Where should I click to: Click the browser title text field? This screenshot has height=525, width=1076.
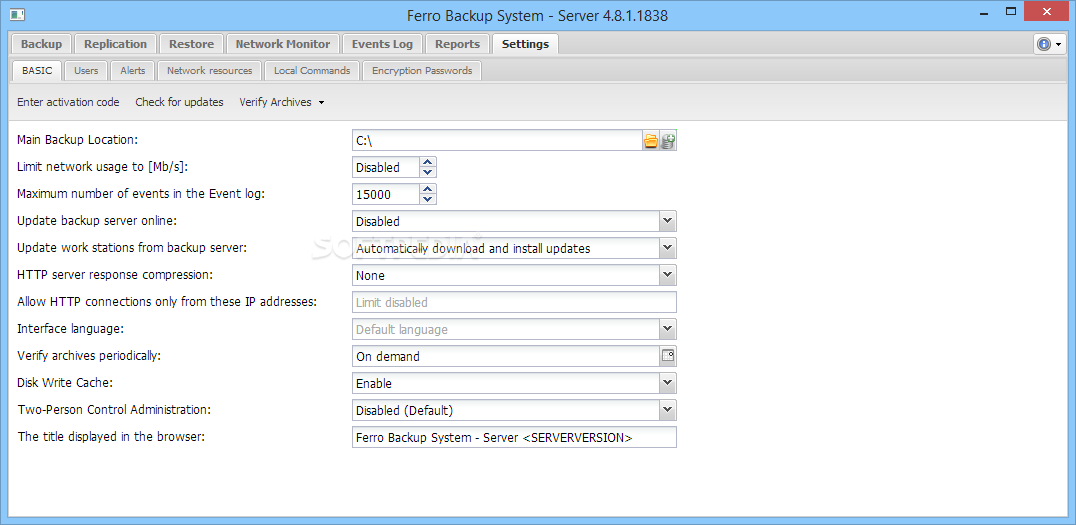514,437
